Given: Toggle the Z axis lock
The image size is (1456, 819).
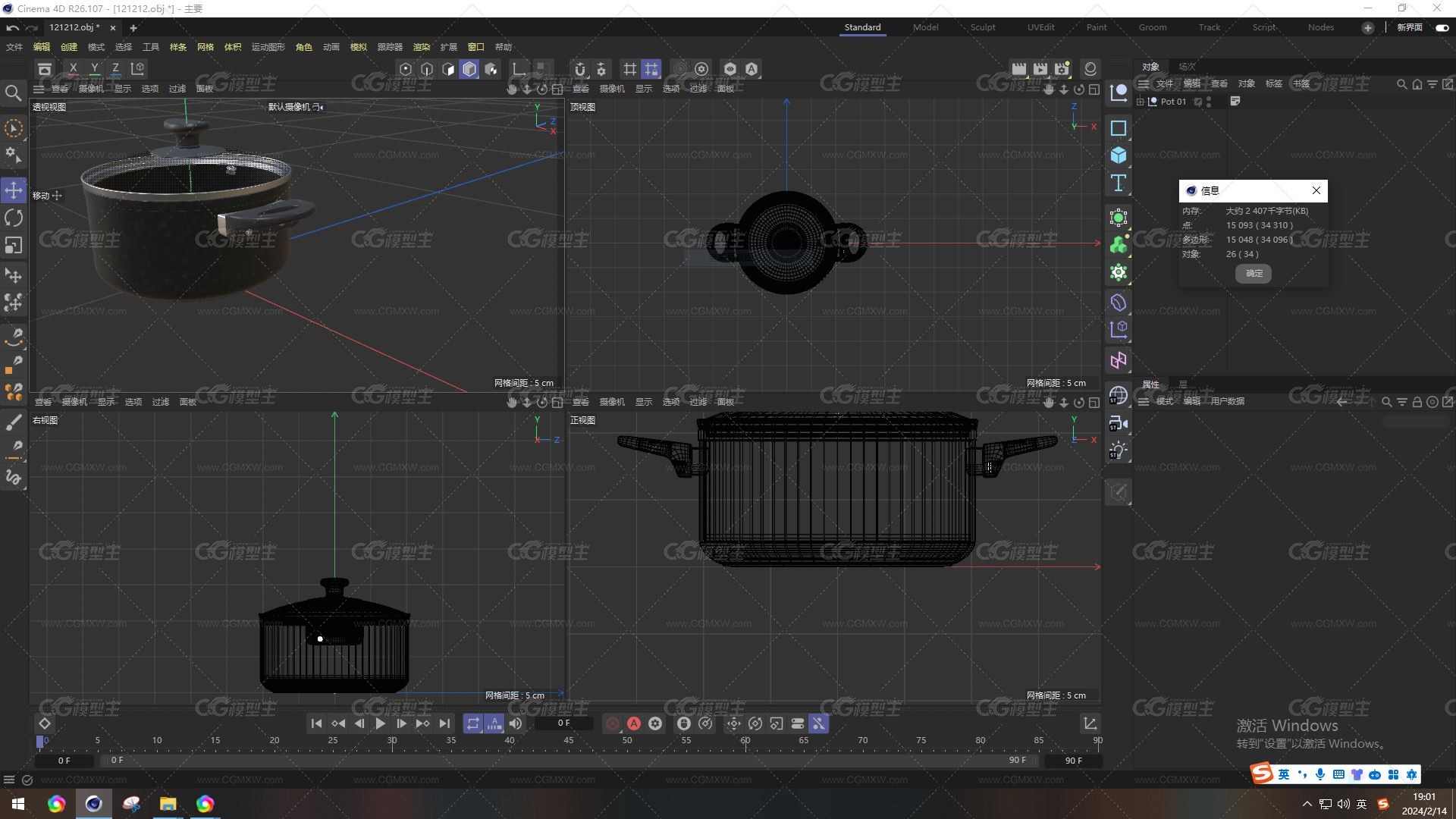Looking at the screenshot, I should 115,69.
